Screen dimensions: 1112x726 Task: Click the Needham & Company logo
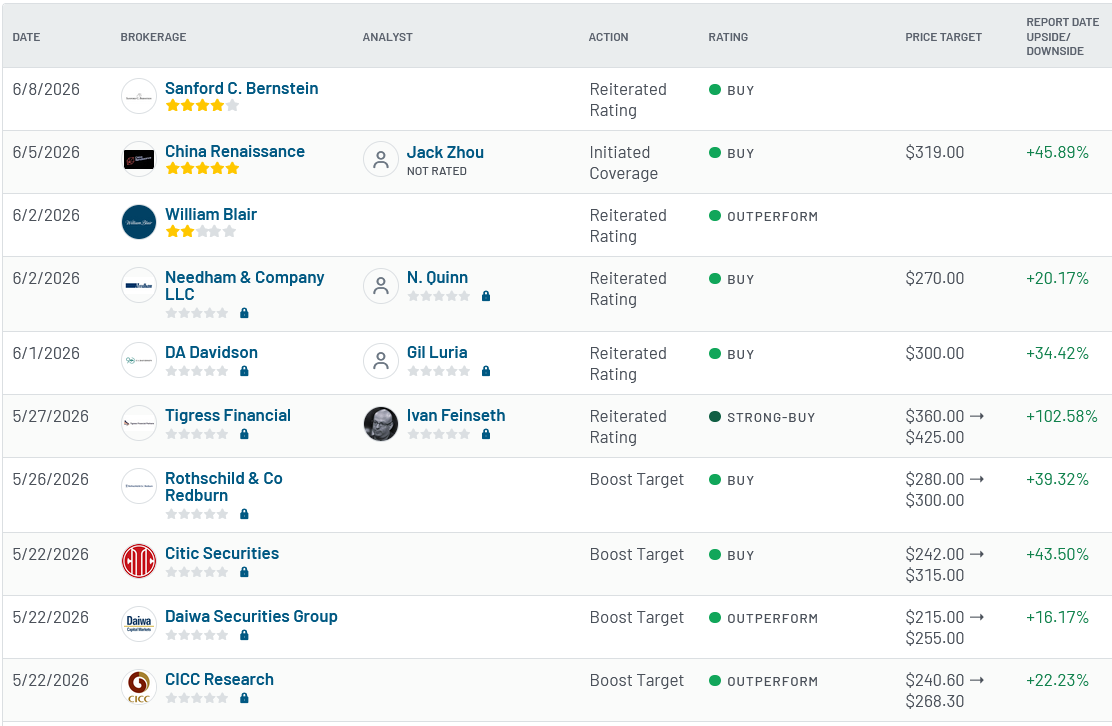coord(139,285)
